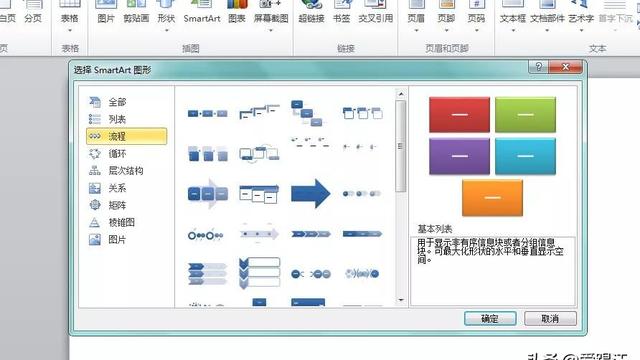Screen dimensions: 640x360
Task: Click the SmartArt ribbon button
Action: [202, 12]
